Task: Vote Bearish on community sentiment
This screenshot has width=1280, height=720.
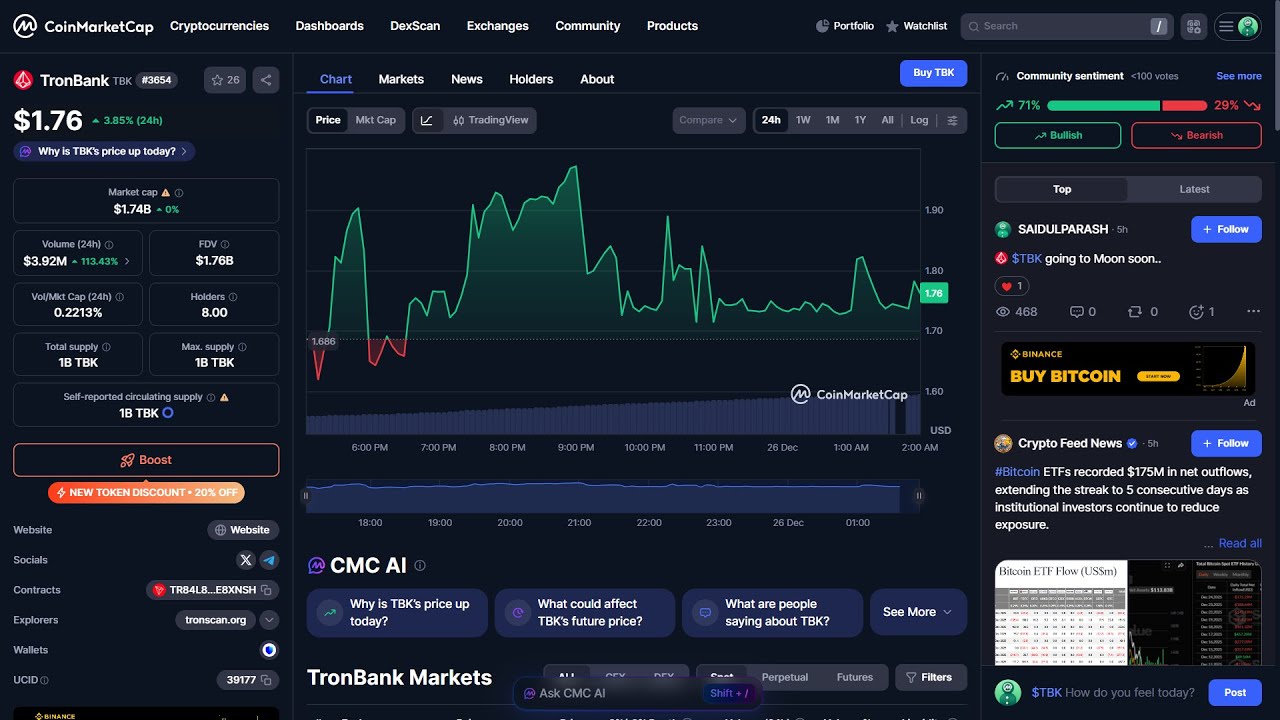Action: (x=1196, y=135)
